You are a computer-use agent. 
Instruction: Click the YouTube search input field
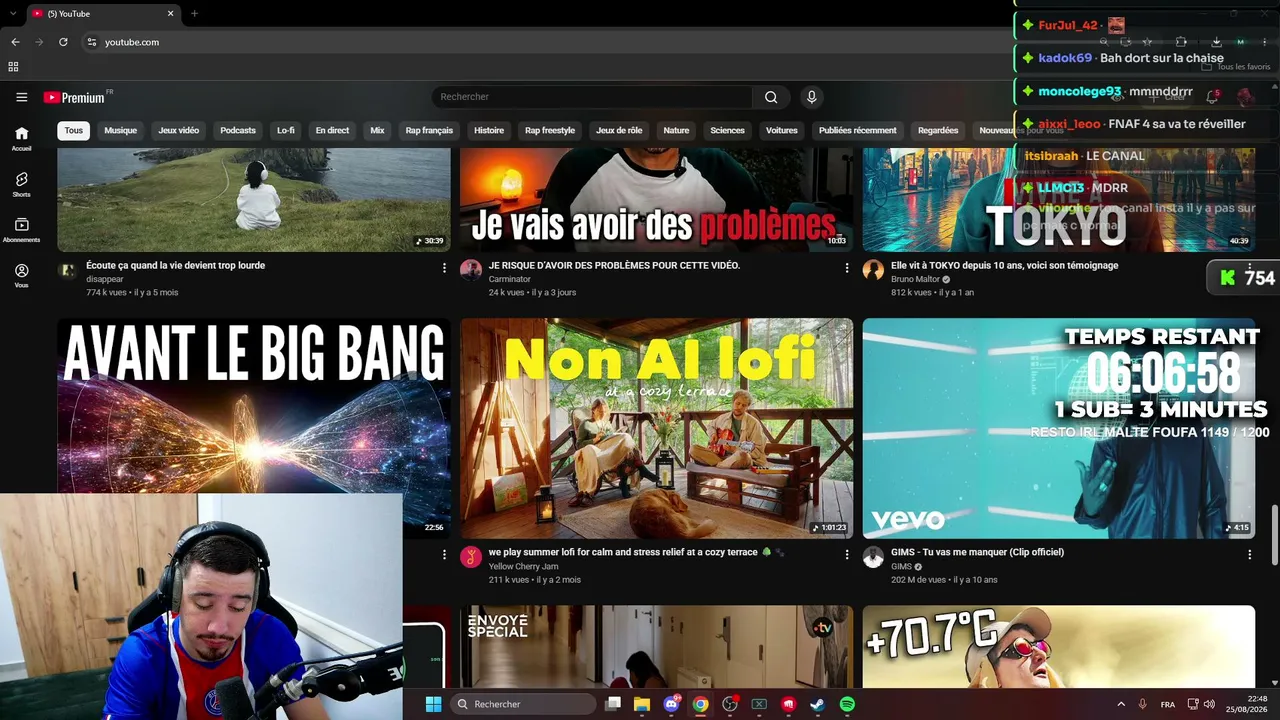(x=592, y=97)
